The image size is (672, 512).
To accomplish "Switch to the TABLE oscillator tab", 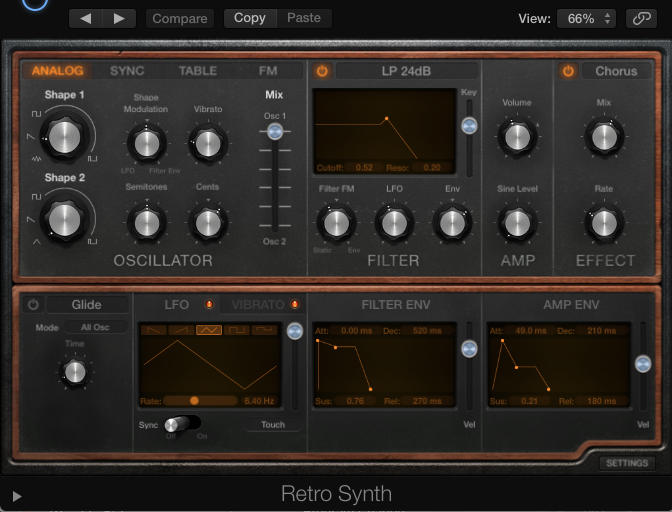I will tap(198, 71).
